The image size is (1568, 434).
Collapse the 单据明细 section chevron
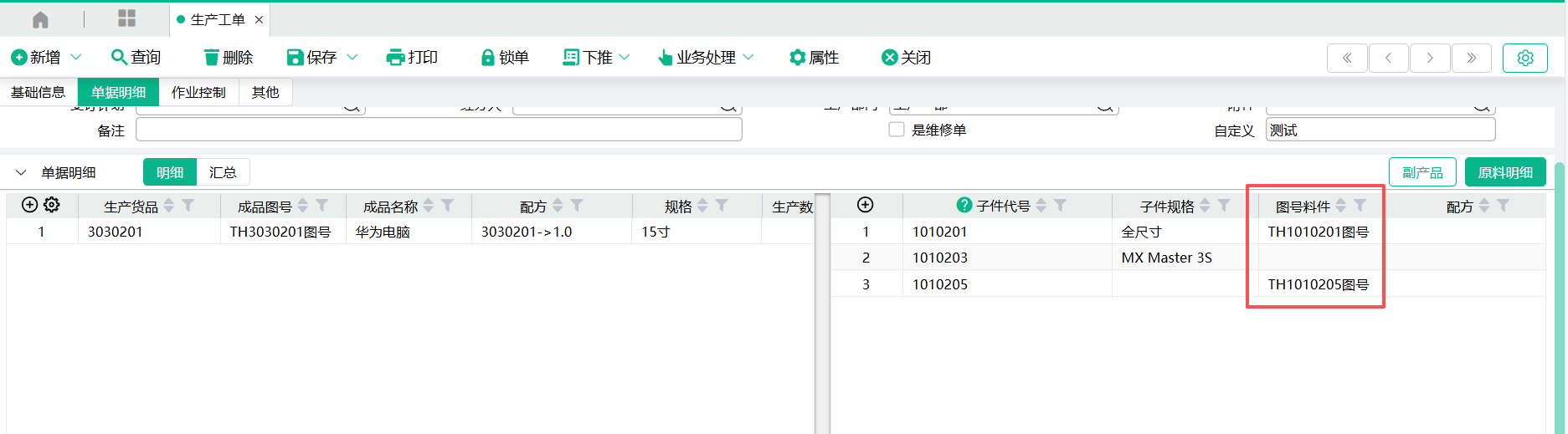(21, 172)
